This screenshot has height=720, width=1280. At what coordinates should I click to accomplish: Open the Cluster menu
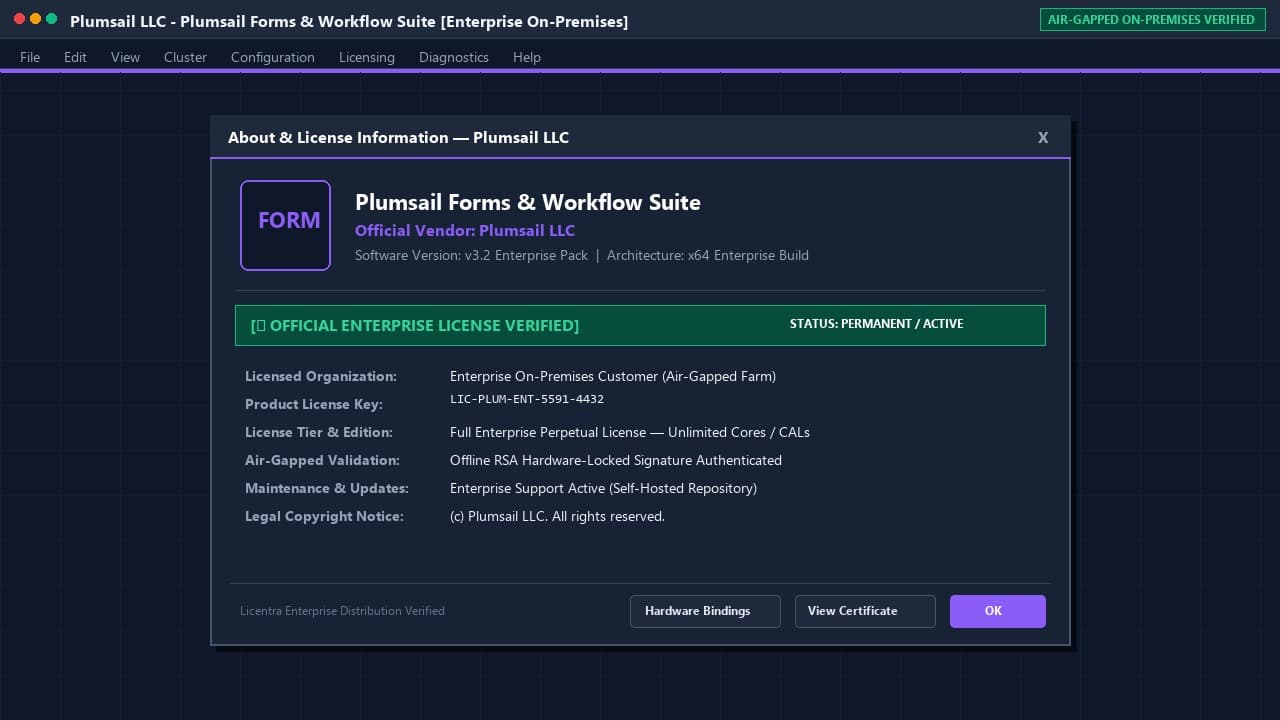click(185, 57)
